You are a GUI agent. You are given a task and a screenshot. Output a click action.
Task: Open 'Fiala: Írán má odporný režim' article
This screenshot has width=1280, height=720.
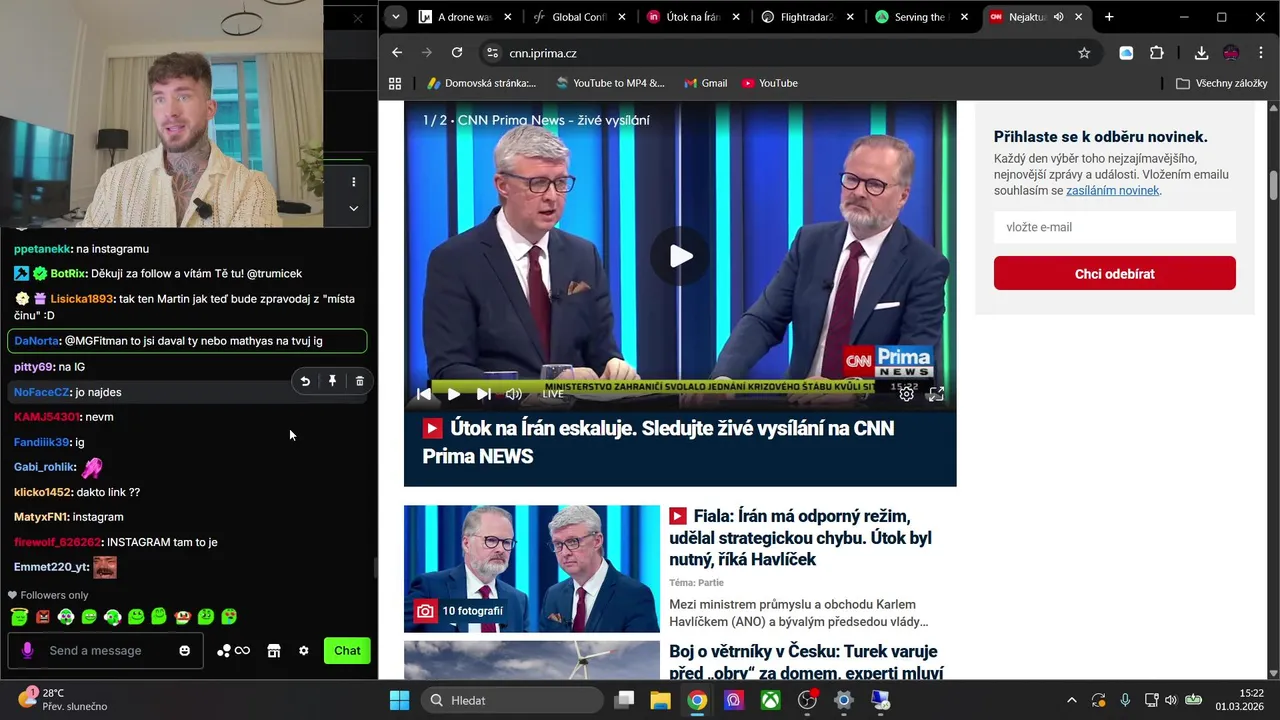coord(800,538)
